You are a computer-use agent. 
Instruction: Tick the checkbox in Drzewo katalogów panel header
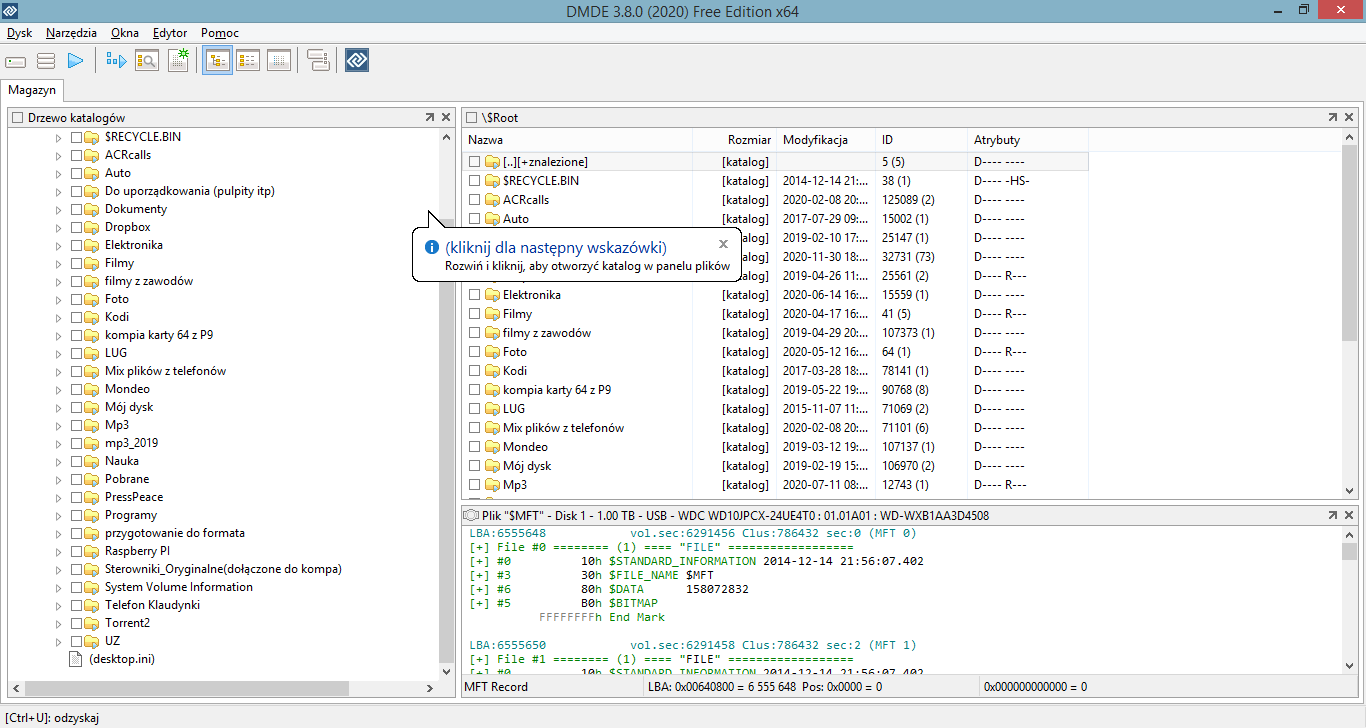[17, 118]
